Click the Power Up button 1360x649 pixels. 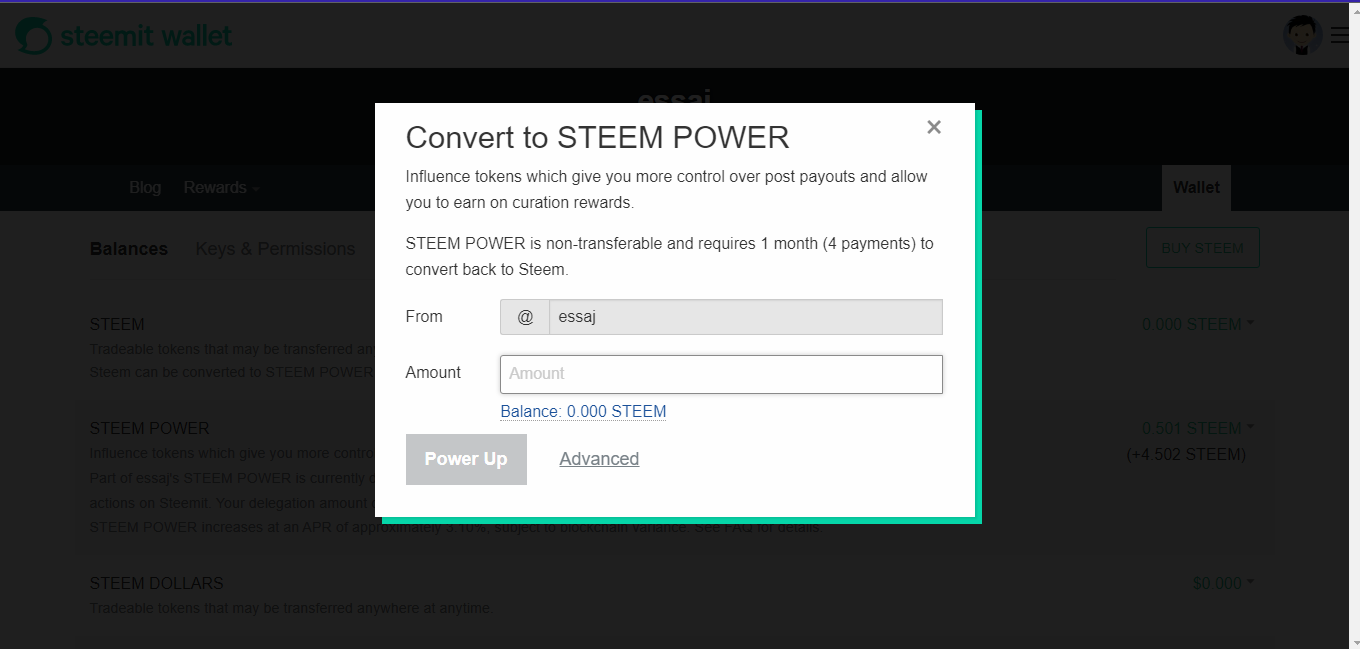(466, 459)
